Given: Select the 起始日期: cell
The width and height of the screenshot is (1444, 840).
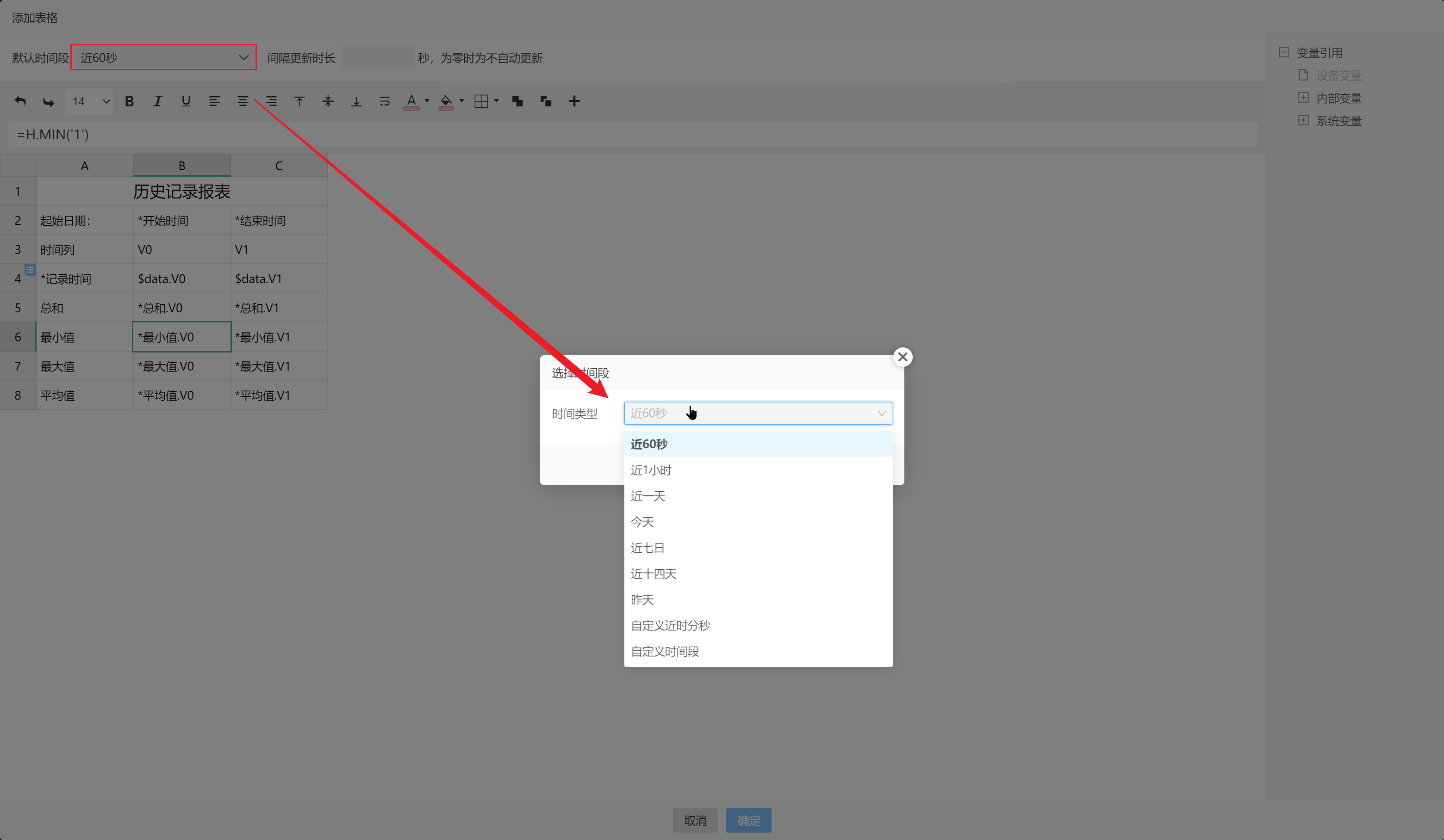Looking at the screenshot, I should [x=85, y=221].
